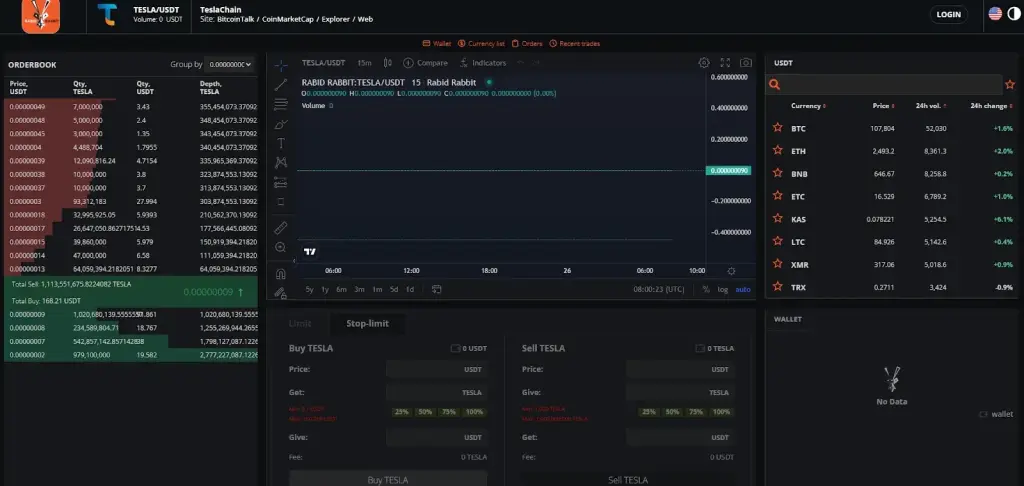Select the 5d time range

pyautogui.click(x=394, y=289)
